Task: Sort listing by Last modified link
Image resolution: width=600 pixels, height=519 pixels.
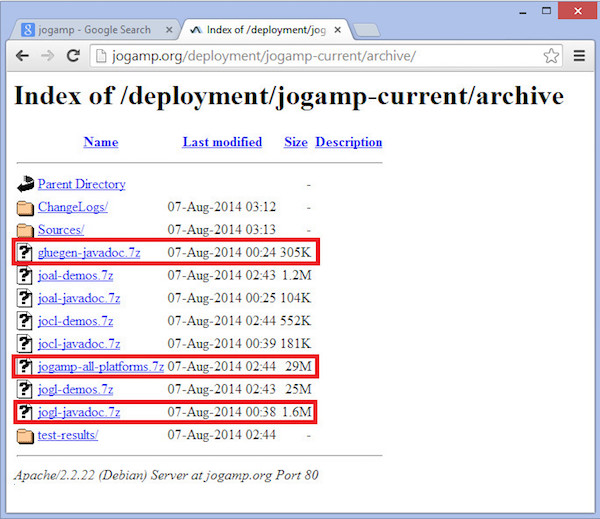Action: [222, 142]
